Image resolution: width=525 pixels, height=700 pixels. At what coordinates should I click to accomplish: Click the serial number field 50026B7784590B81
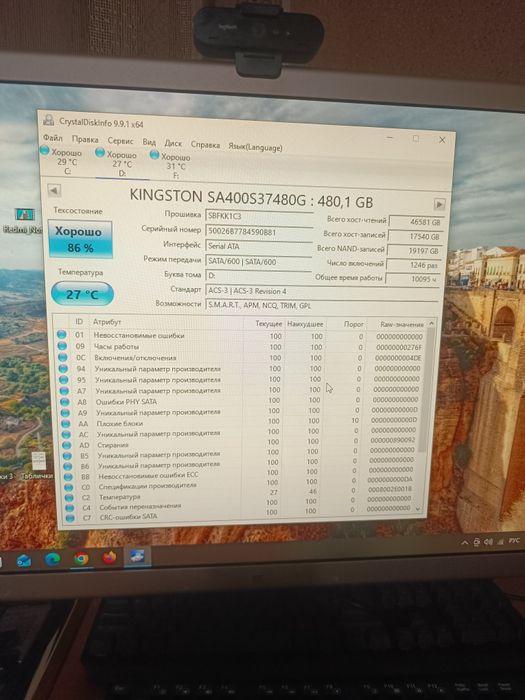coord(259,231)
